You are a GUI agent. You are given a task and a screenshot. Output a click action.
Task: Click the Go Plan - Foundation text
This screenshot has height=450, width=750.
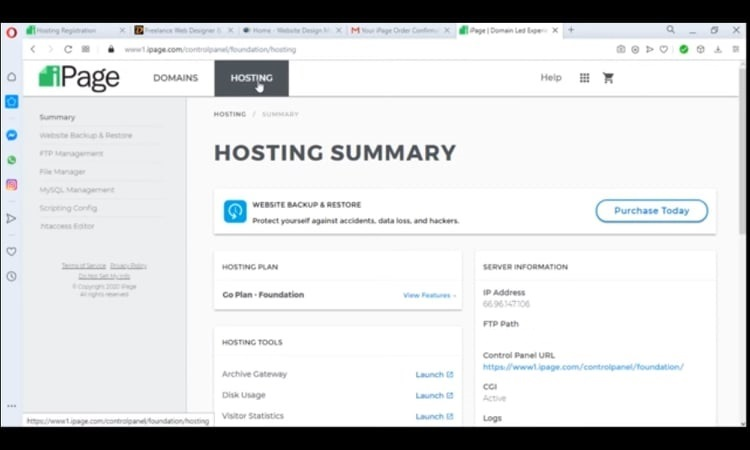[x=263, y=295]
